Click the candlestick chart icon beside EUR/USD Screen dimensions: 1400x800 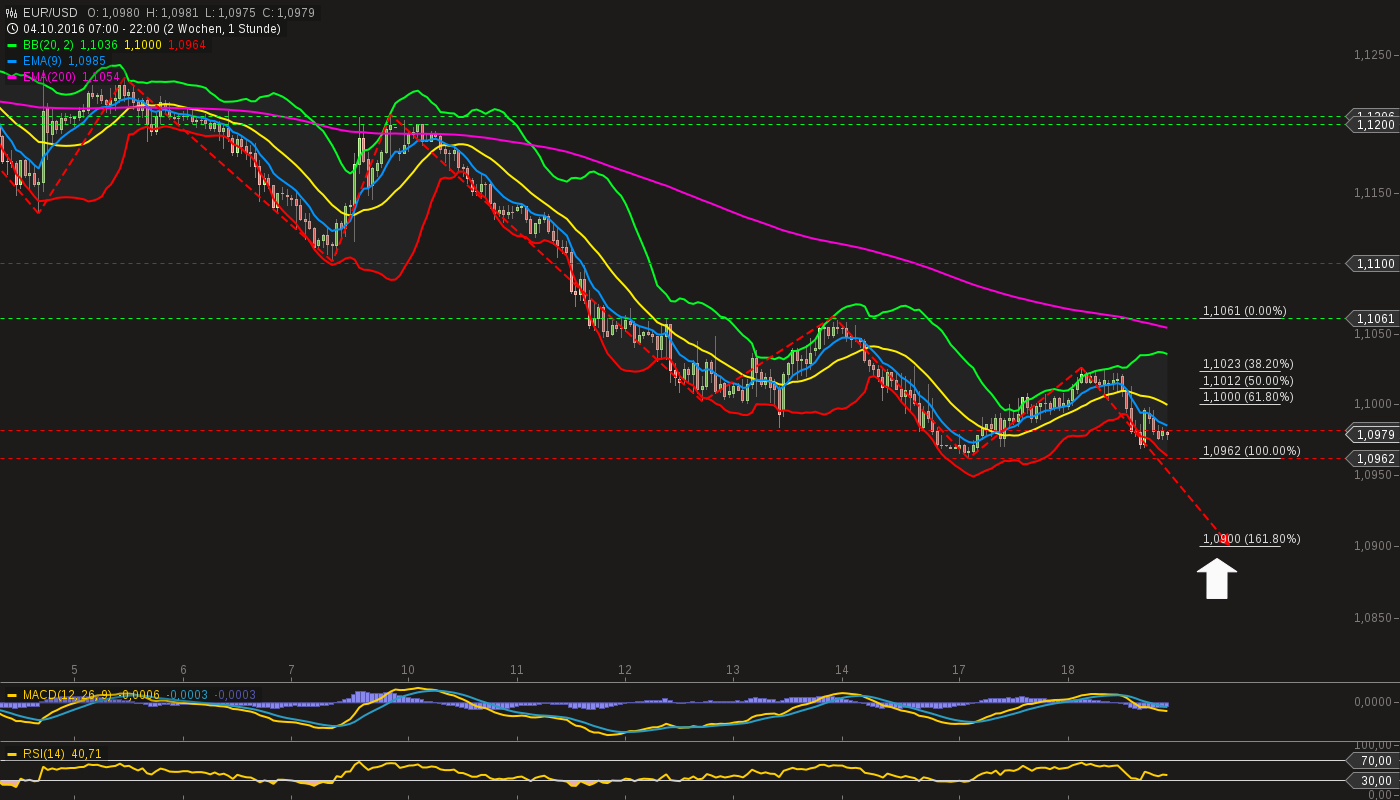[x=12, y=13]
